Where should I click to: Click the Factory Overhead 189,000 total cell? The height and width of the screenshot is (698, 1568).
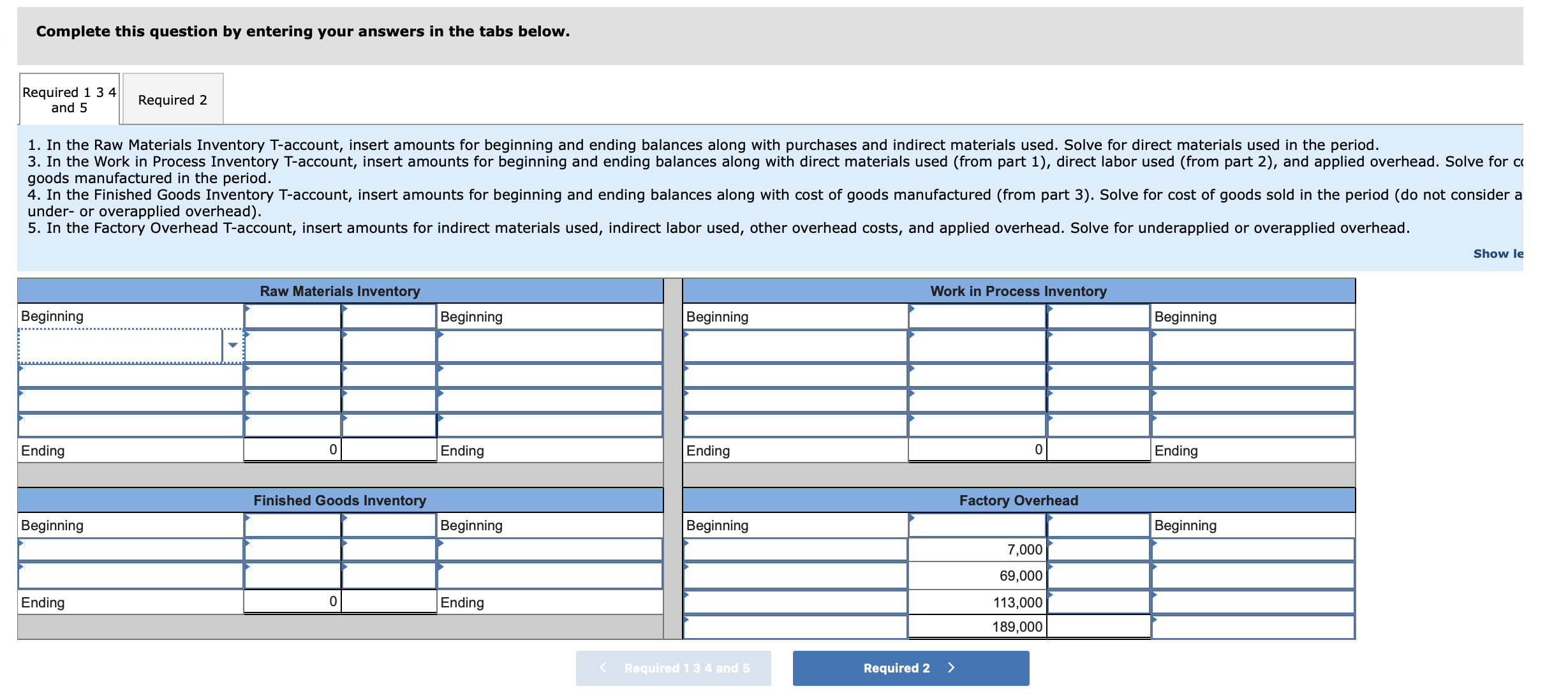(x=977, y=627)
